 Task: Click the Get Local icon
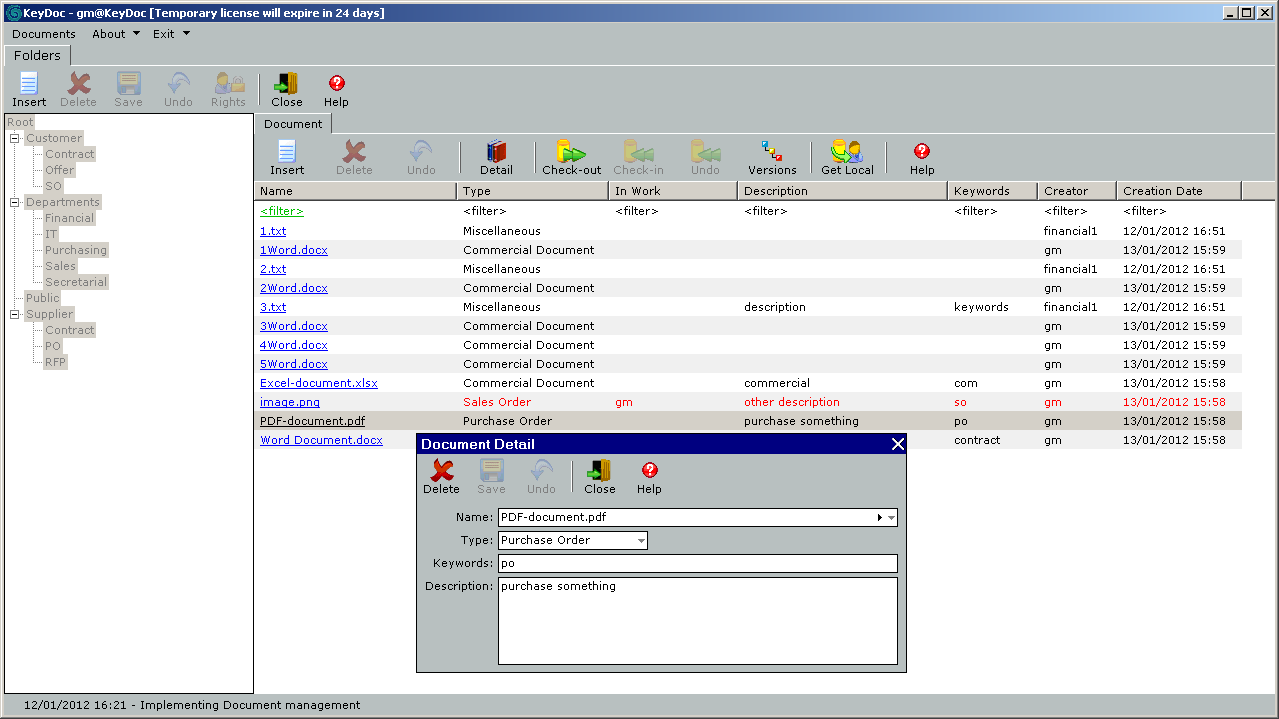click(x=847, y=153)
